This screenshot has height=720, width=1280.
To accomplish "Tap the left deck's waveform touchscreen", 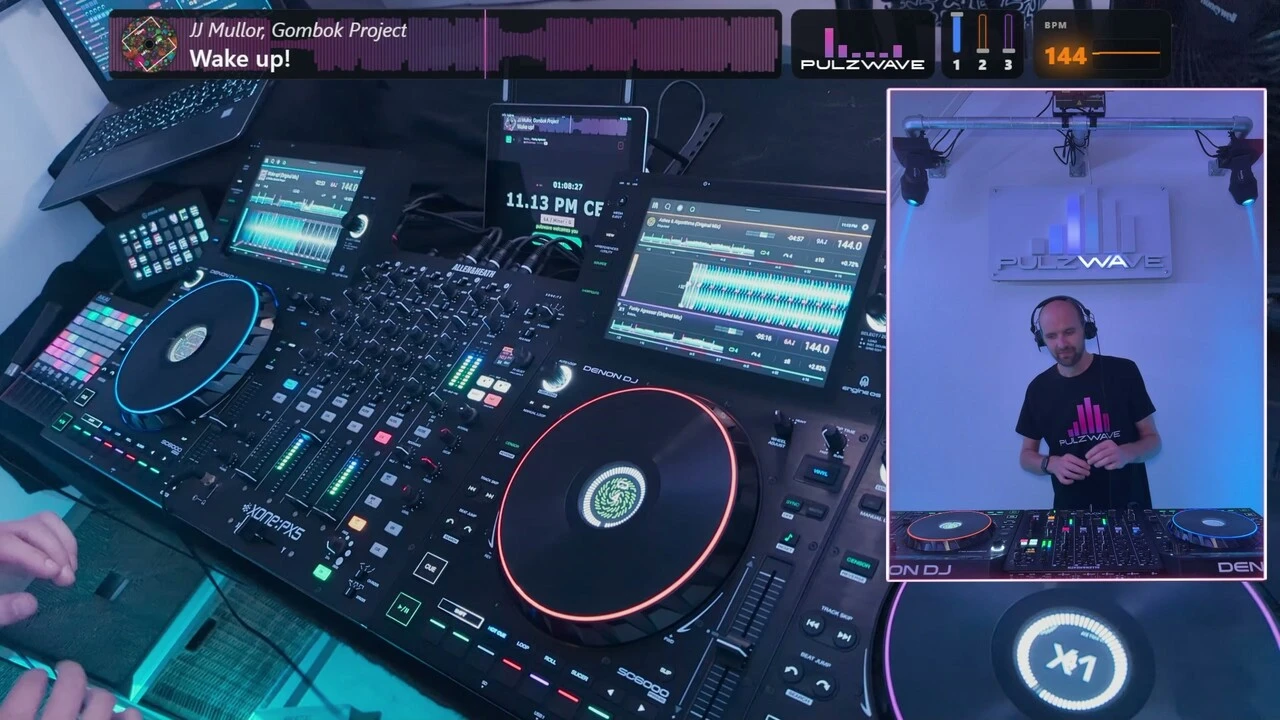I will (297, 212).
